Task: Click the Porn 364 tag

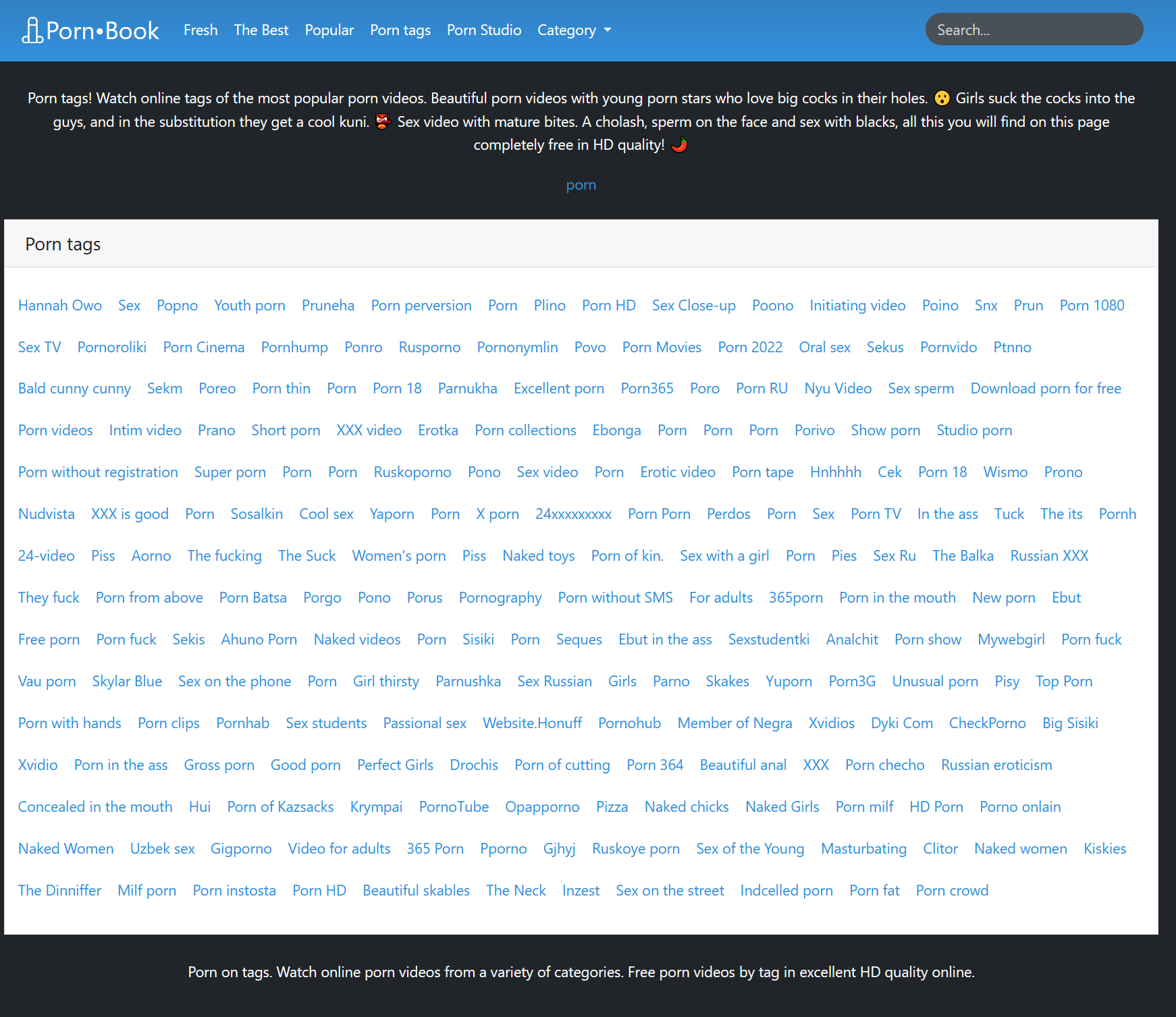Action: tap(655, 765)
